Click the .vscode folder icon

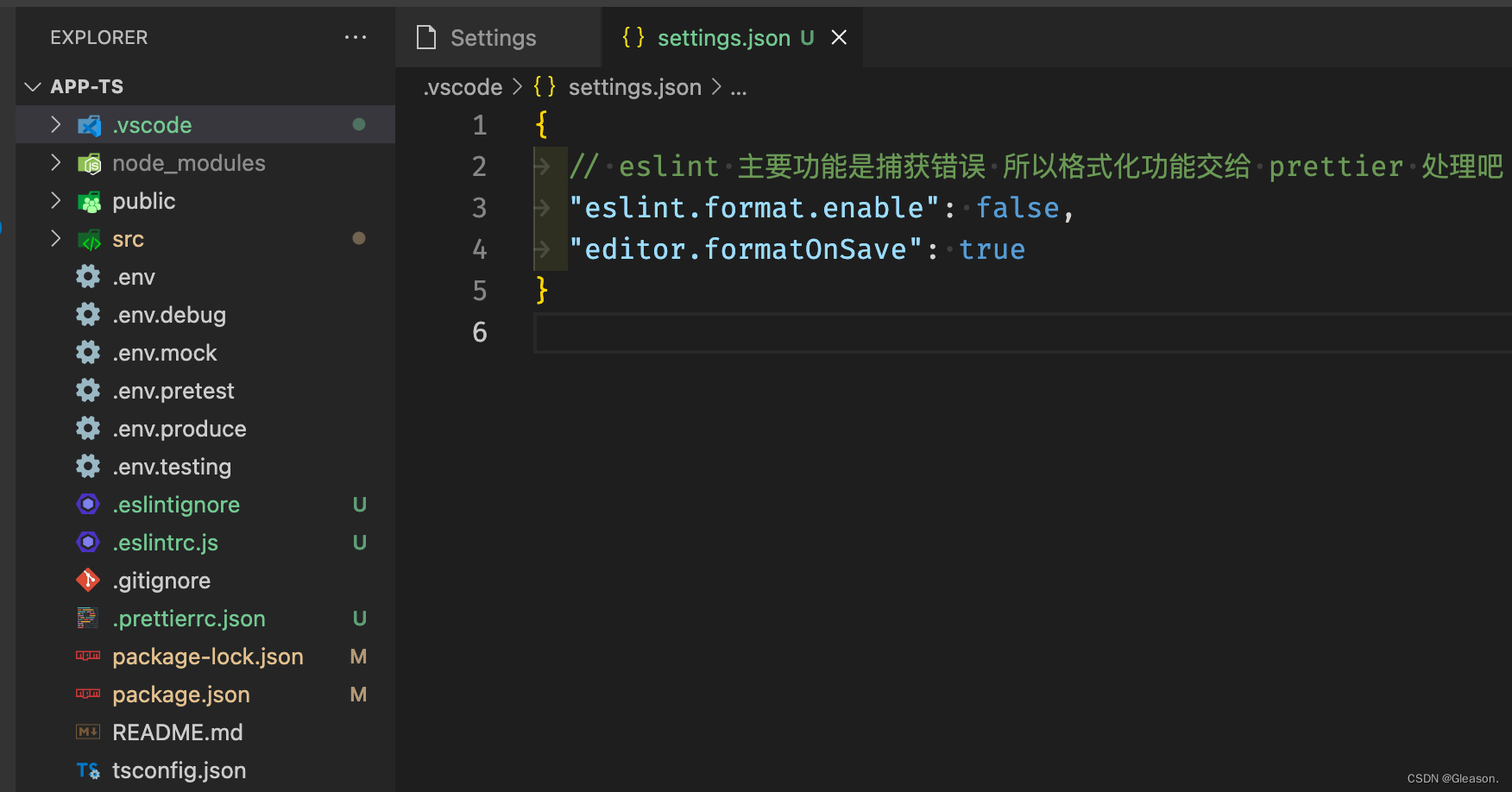point(89,126)
